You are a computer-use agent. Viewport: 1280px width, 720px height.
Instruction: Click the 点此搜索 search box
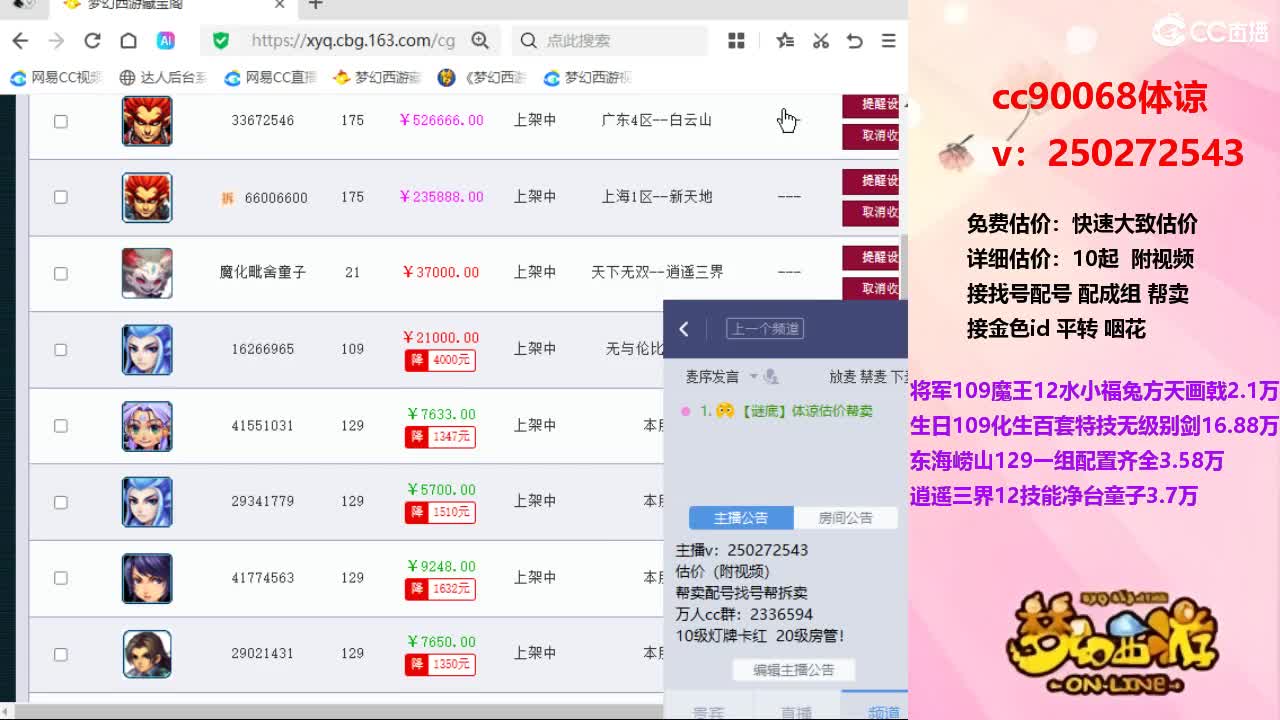[x=610, y=41]
